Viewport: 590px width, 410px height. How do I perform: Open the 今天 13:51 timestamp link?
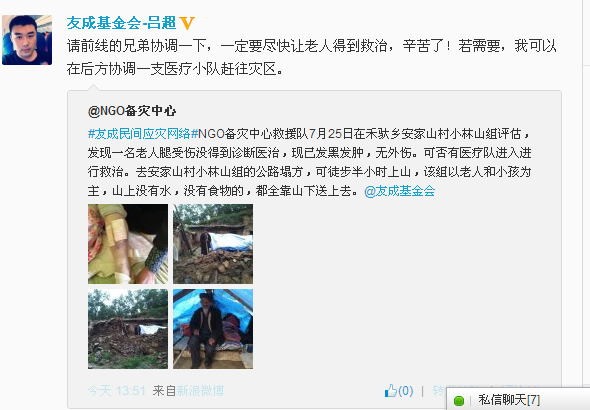(117, 391)
